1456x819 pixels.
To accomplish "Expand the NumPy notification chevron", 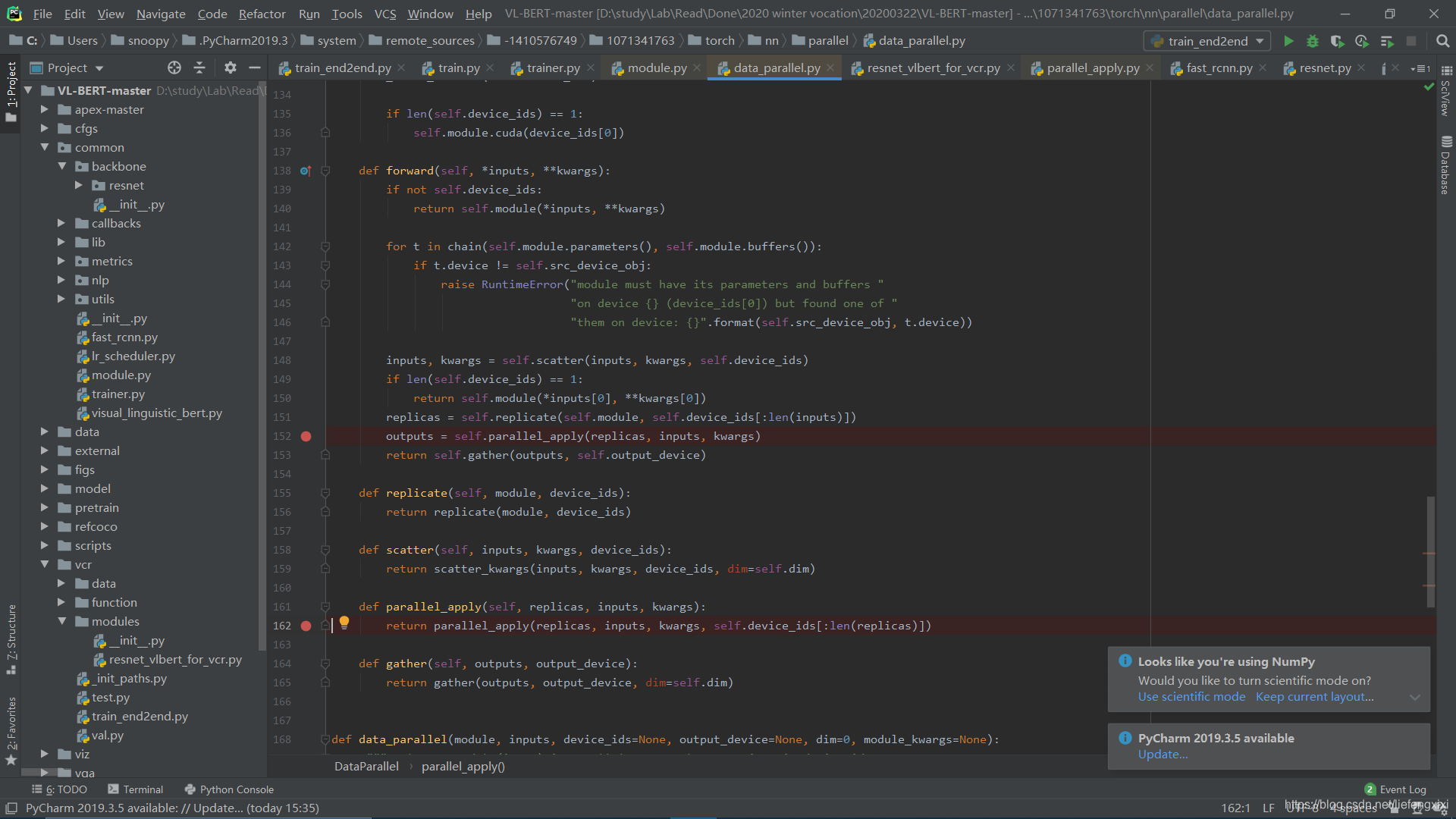I will [x=1415, y=698].
